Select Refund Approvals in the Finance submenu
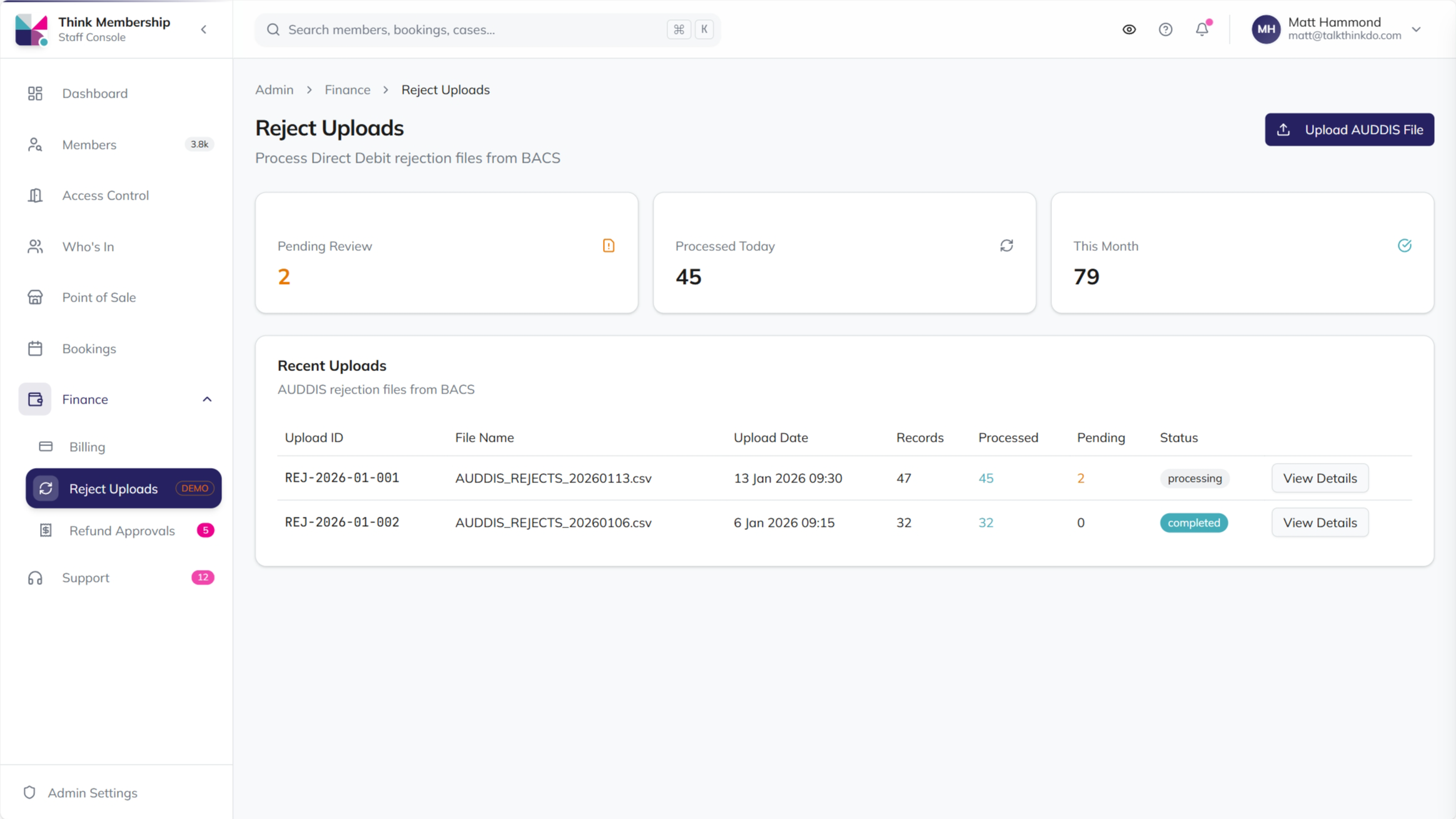The width and height of the screenshot is (1456, 819). [x=123, y=531]
